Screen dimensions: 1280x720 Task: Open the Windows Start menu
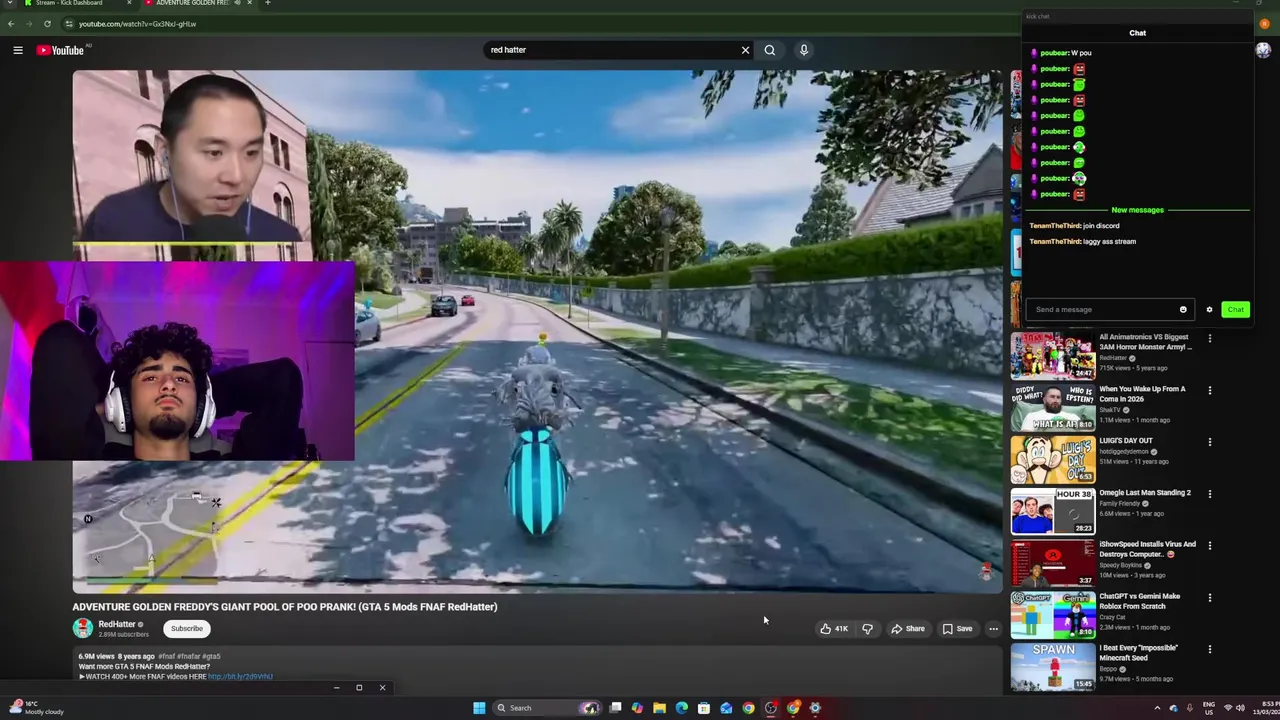479,708
